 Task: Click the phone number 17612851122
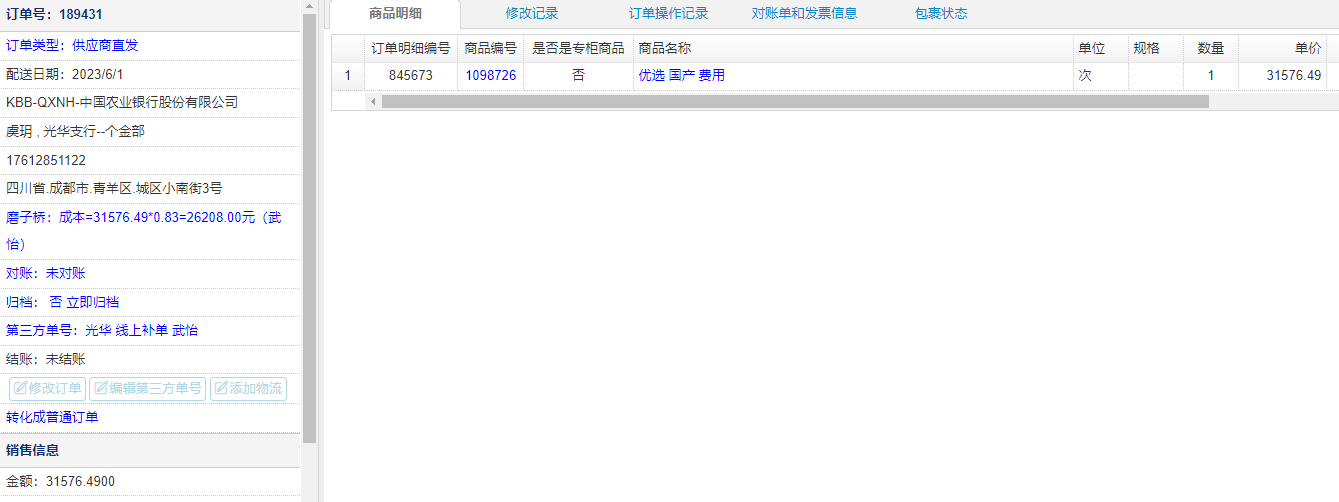[x=46, y=160]
